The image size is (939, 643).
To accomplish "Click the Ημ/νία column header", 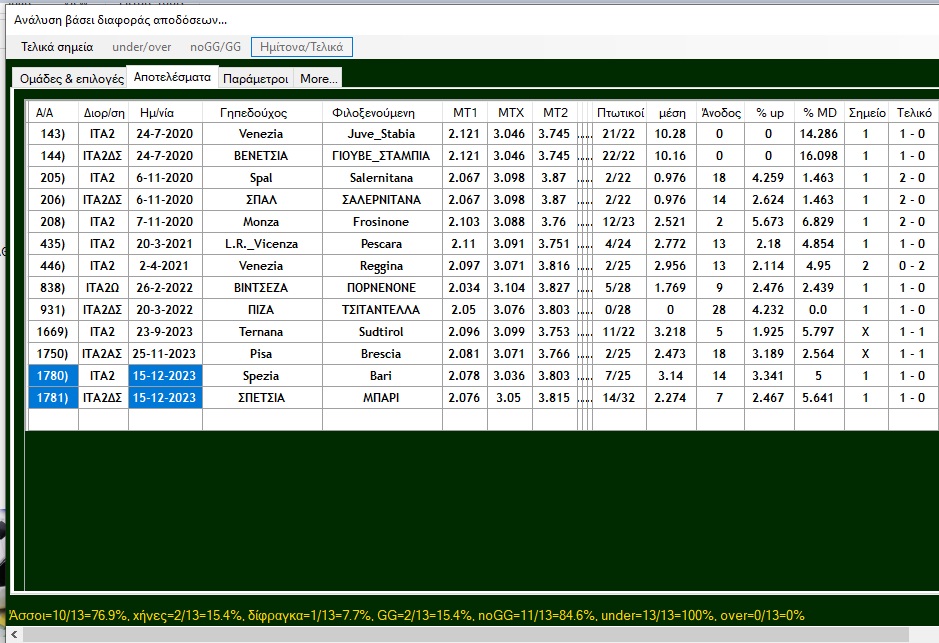I will pyautogui.click(x=164, y=113).
